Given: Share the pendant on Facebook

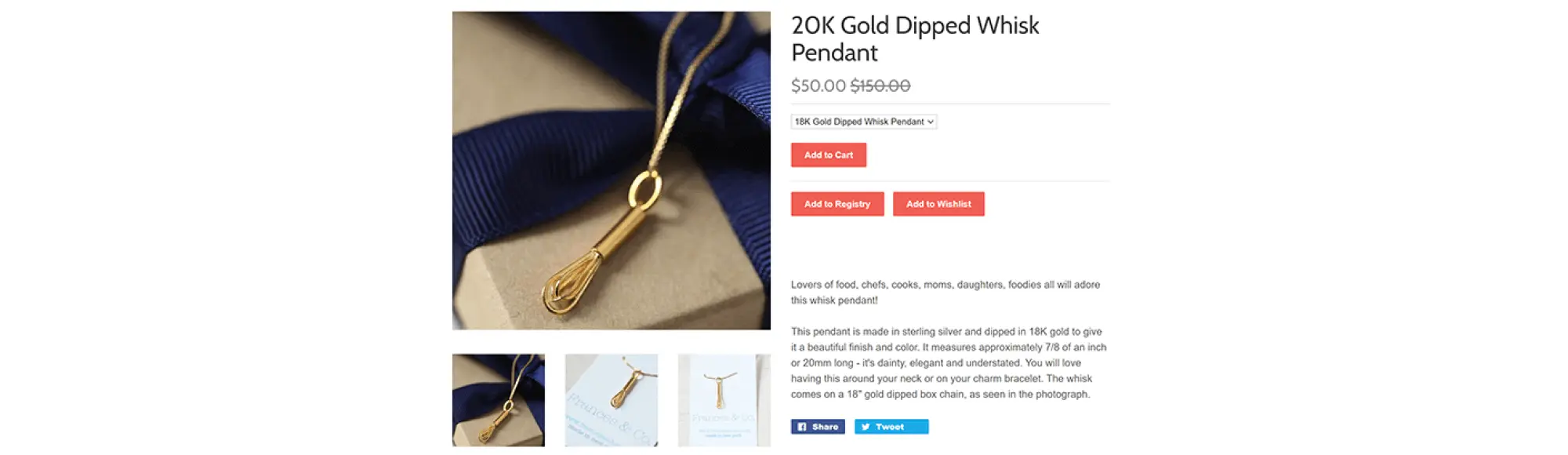Looking at the screenshot, I should (x=818, y=427).
